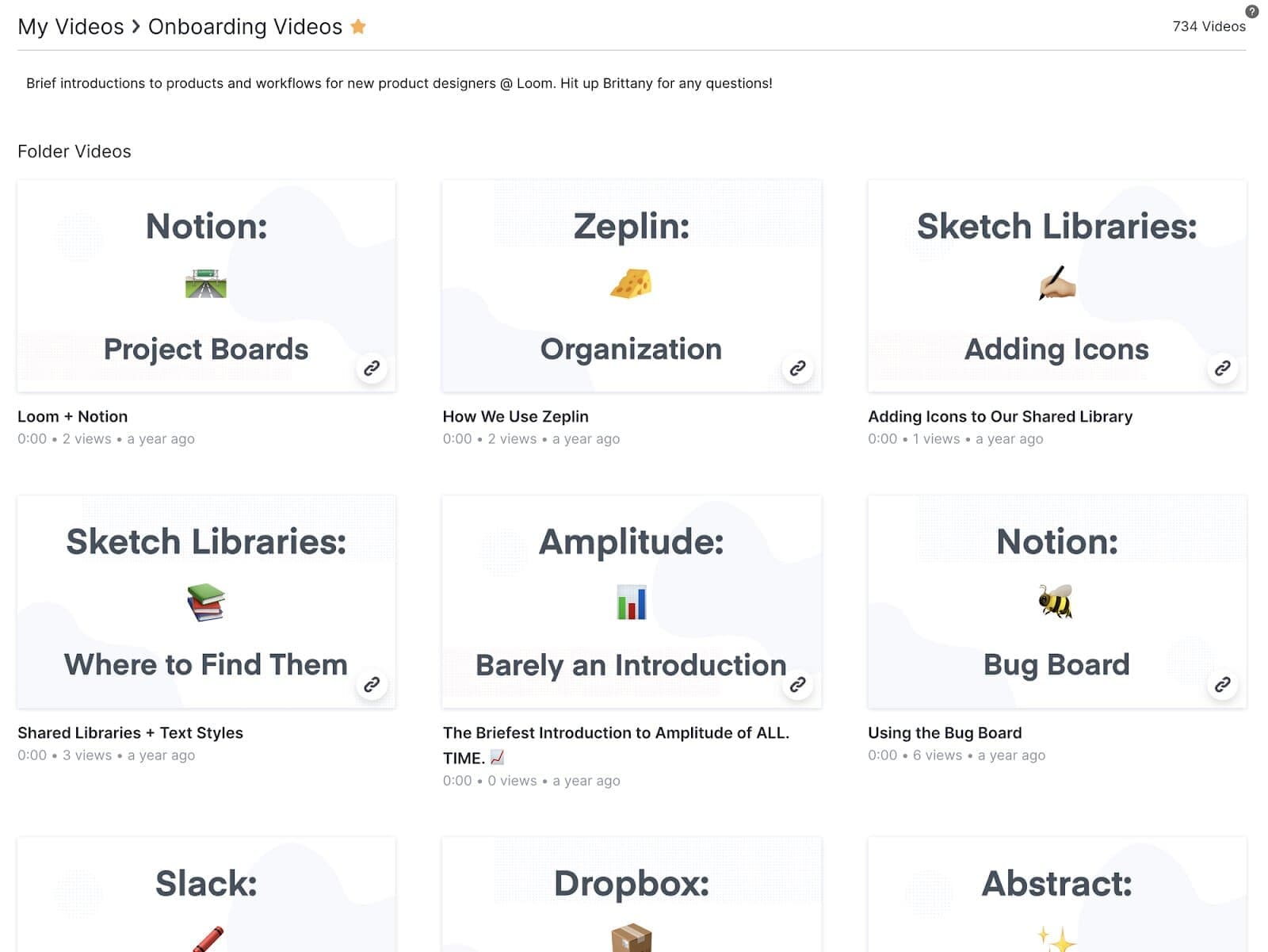
Task: Open the How We Use Zeplin title
Action: point(515,416)
